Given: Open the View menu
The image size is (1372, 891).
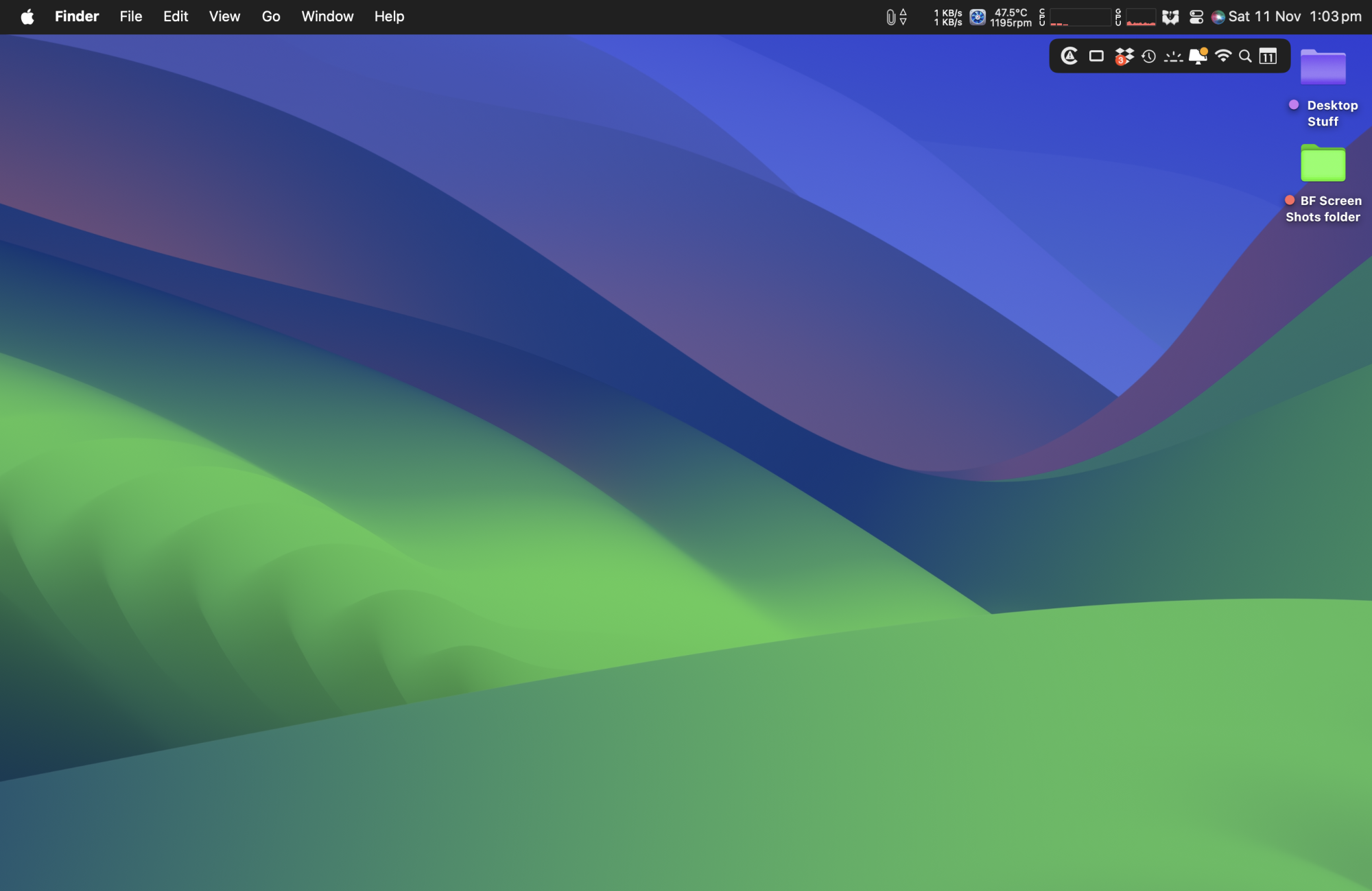Looking at the screenshot, I should (x=224, y=16).
